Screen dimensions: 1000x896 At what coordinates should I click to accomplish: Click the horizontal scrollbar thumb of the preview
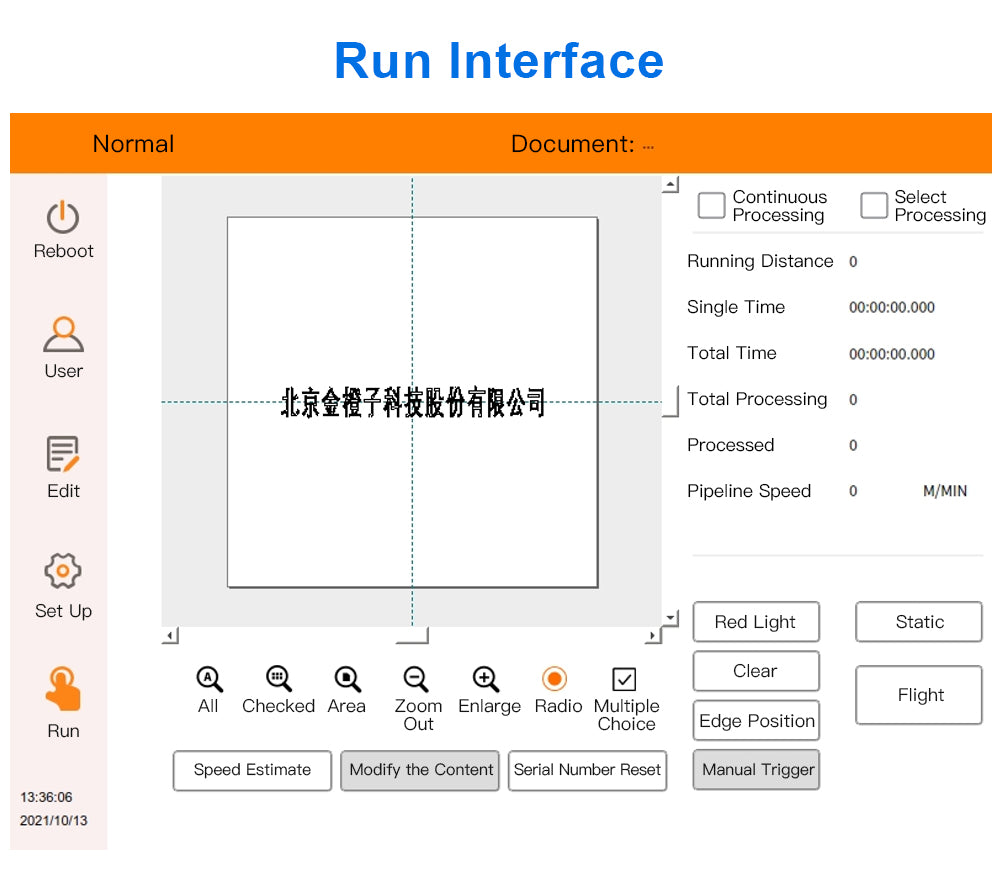coord(412,636)
